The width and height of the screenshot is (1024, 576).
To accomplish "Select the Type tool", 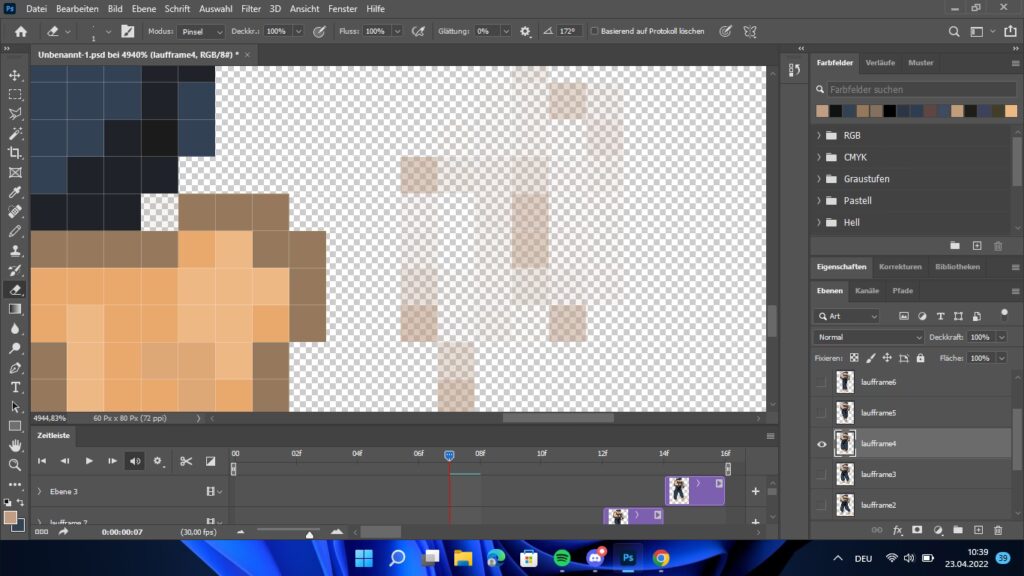I will click(x=15, y=387).
